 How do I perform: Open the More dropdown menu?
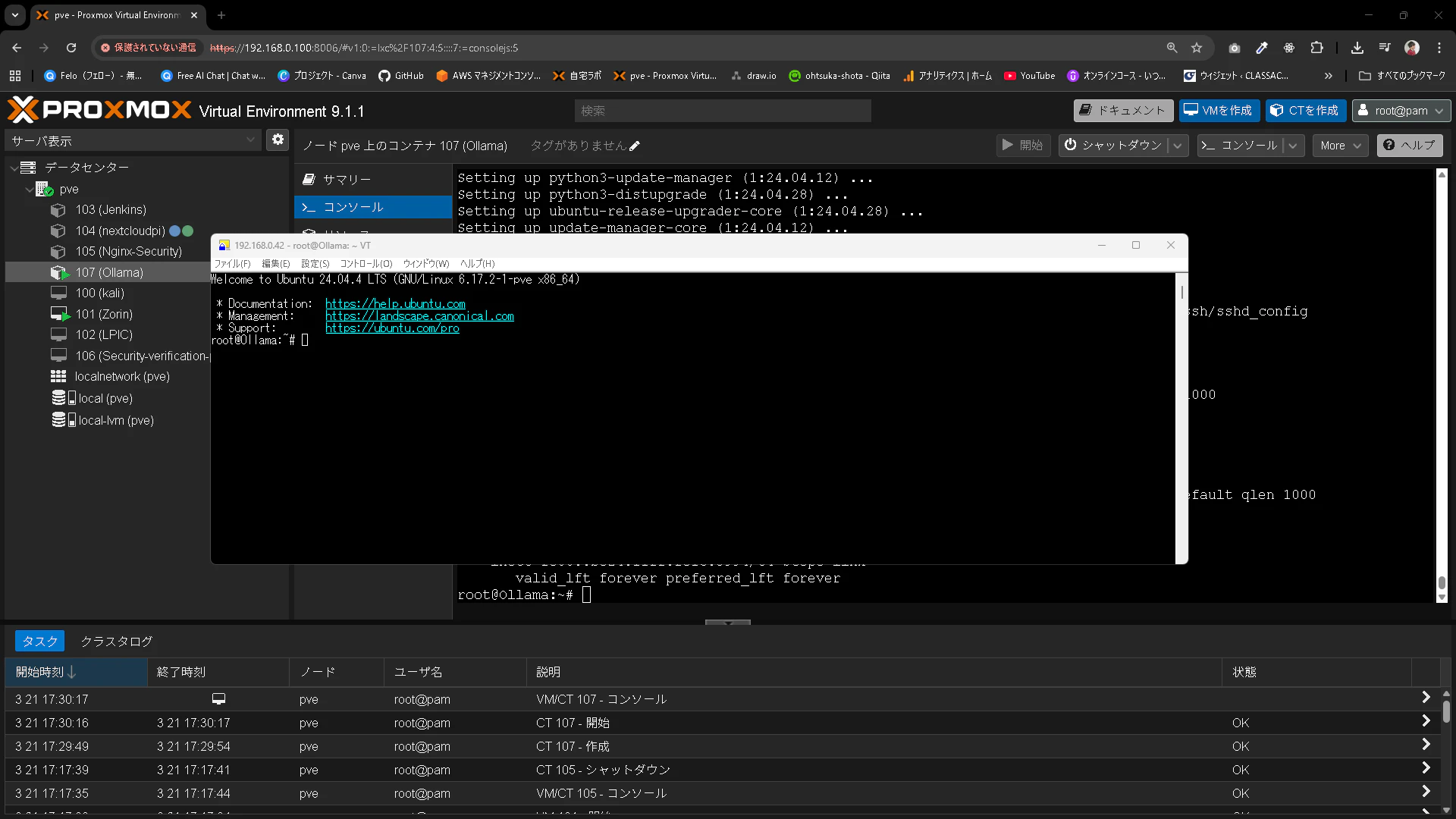point(1339,146)
